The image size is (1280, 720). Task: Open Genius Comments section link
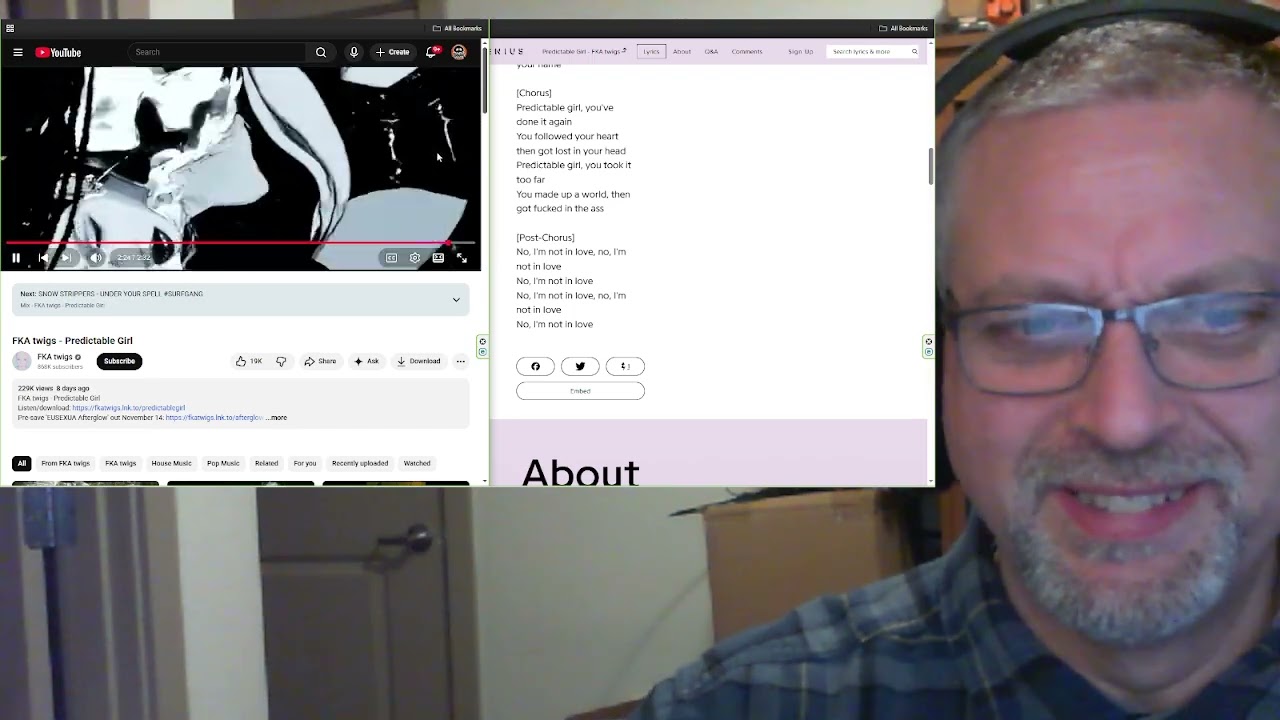tap(747, 51)
